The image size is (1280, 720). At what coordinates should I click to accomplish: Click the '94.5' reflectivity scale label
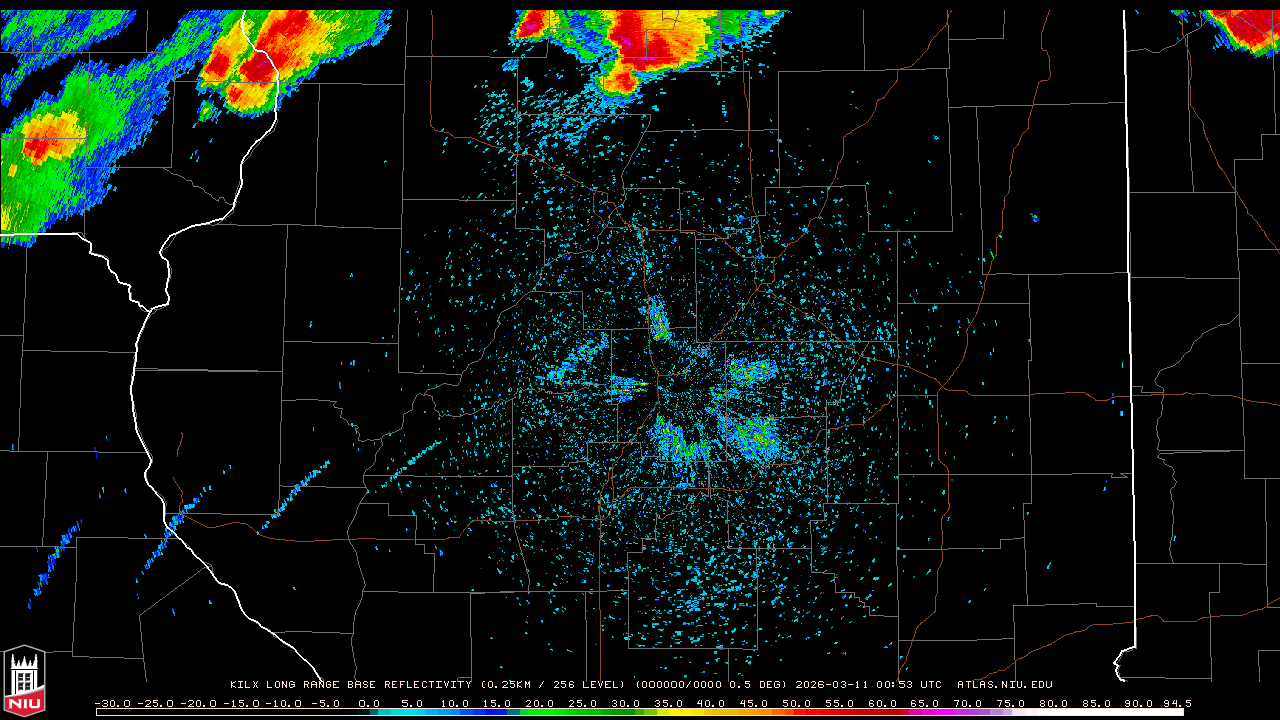pos(1176,703)
